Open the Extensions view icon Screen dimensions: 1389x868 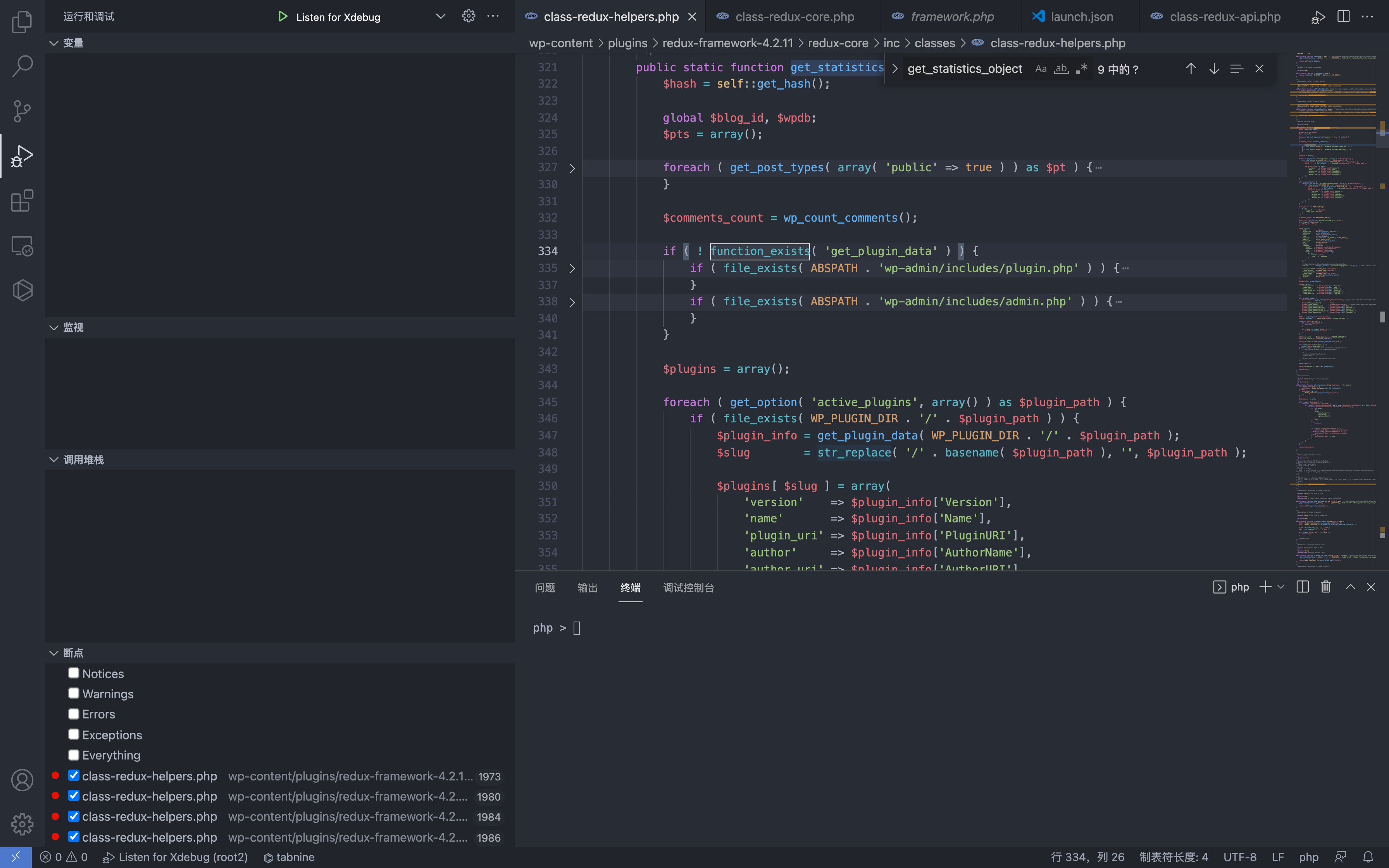22,200
